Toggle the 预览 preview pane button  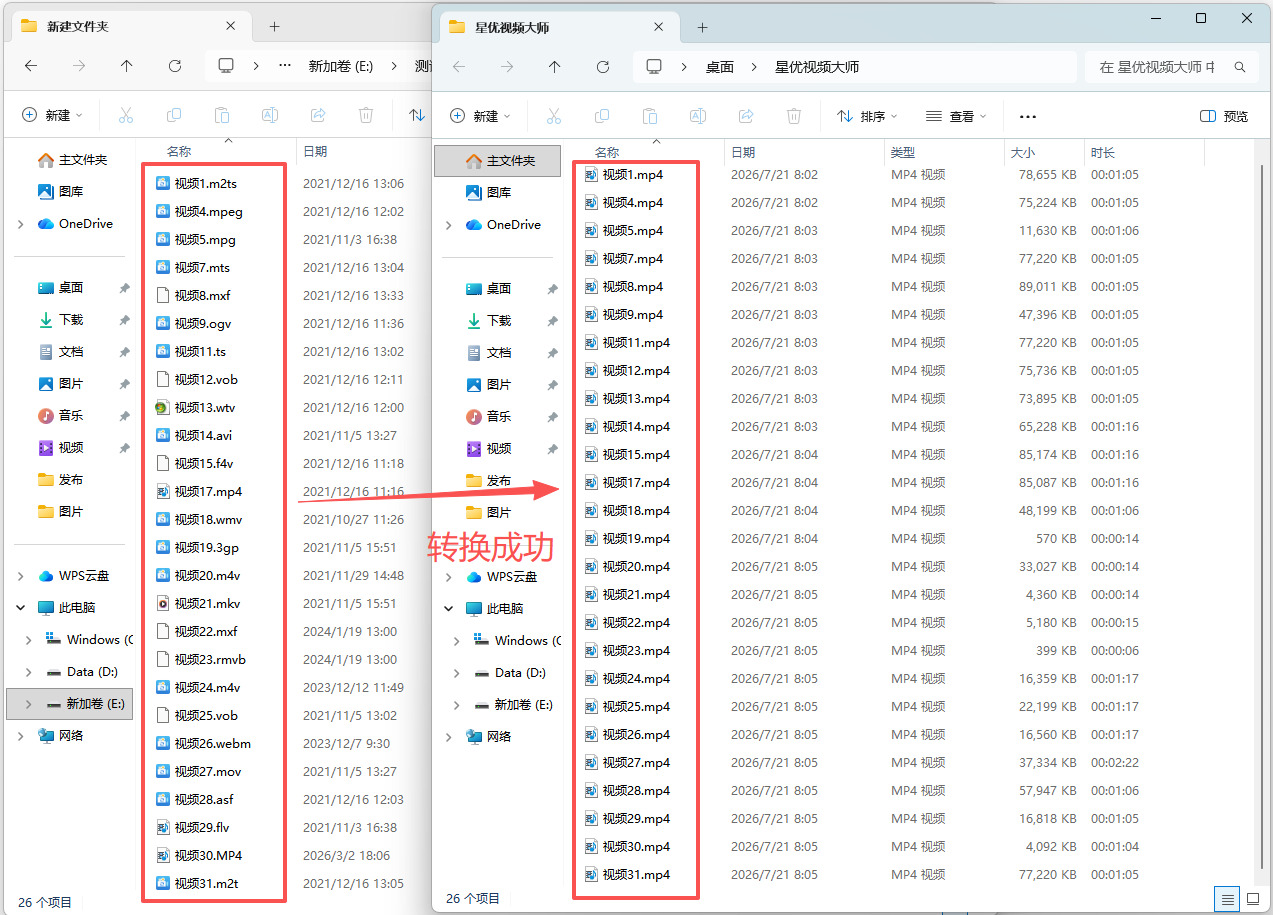1224,116
